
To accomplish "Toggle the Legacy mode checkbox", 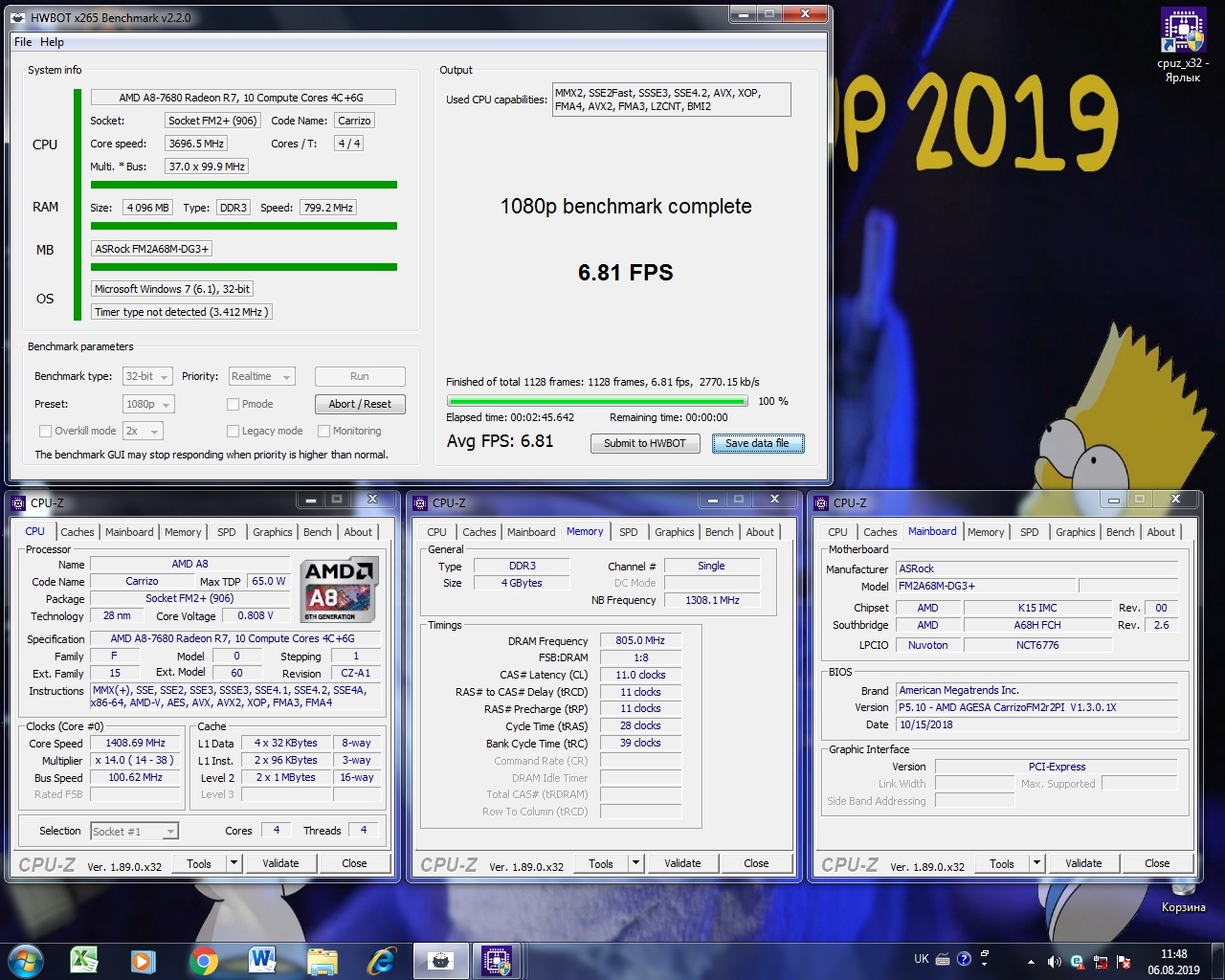I will (233, 431).
